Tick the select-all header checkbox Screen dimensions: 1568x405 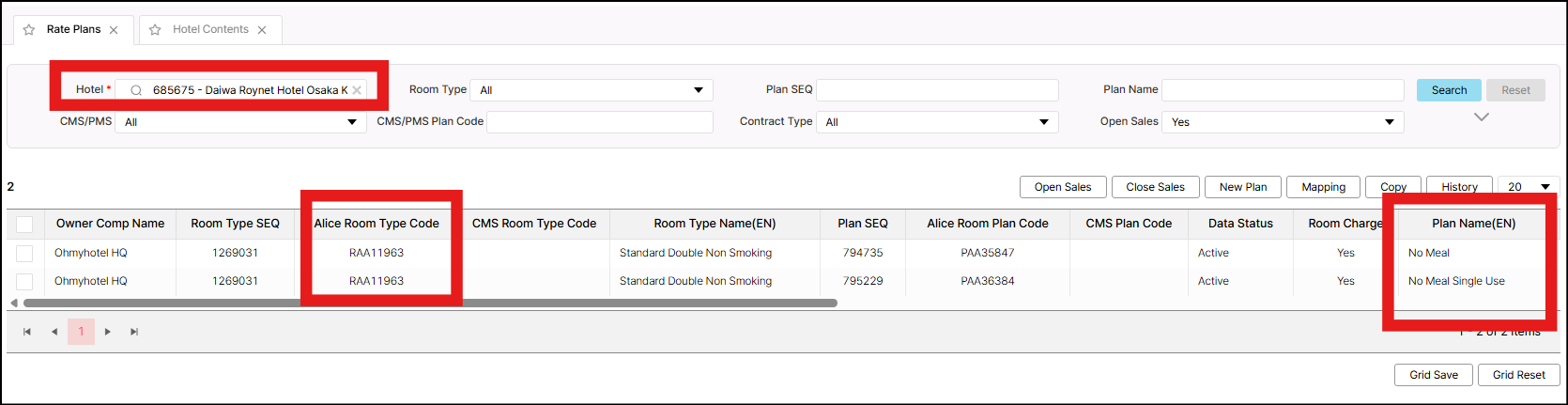(x=24, y=224)
